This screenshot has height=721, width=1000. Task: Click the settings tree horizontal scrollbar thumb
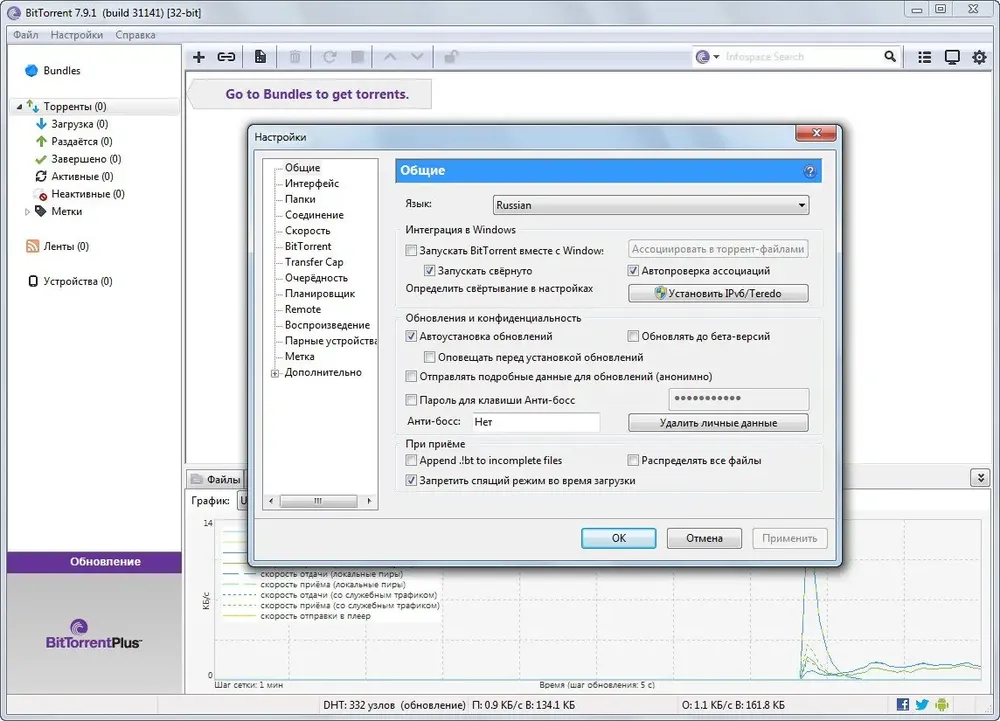(x=318, y=501)
